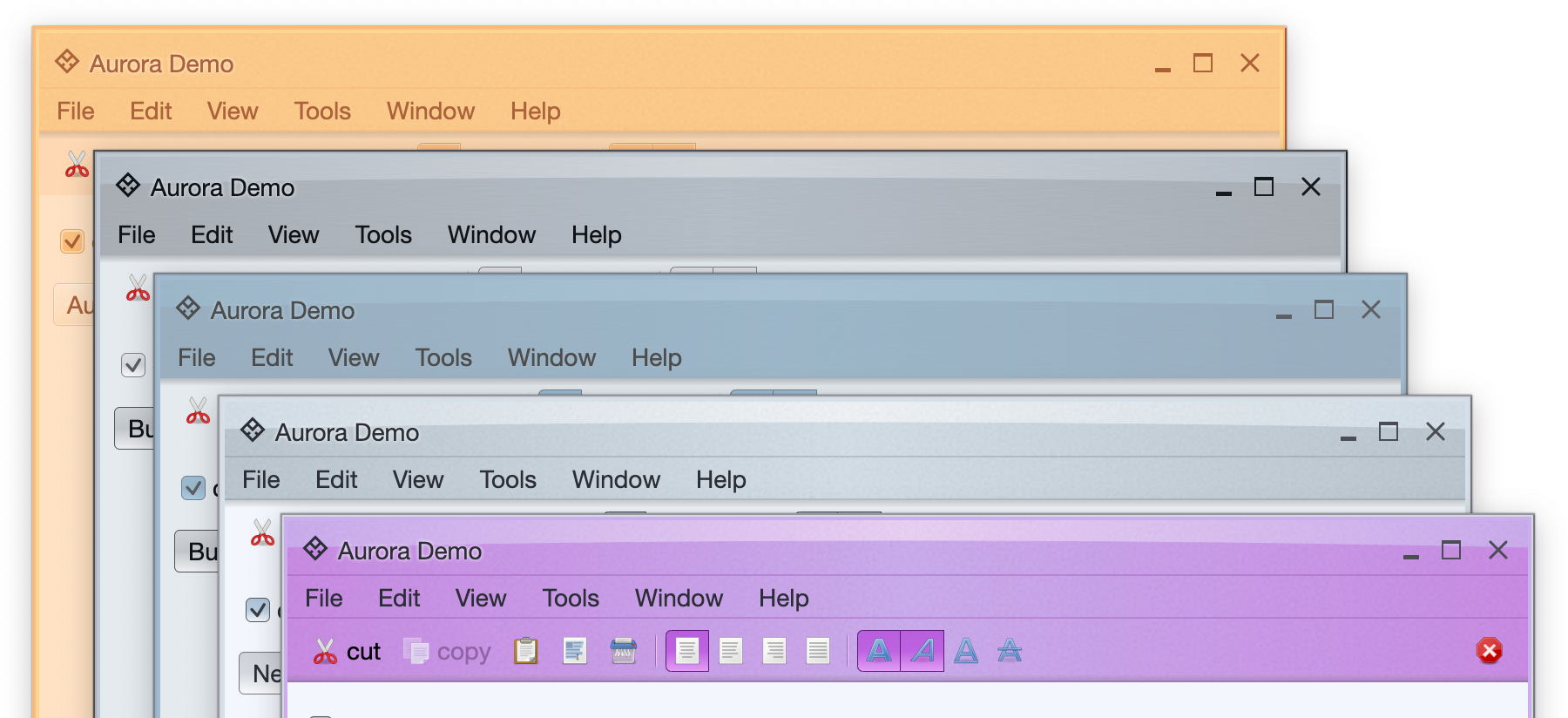Click the scissors icon in the dark gray window

(x=138, y=288)
